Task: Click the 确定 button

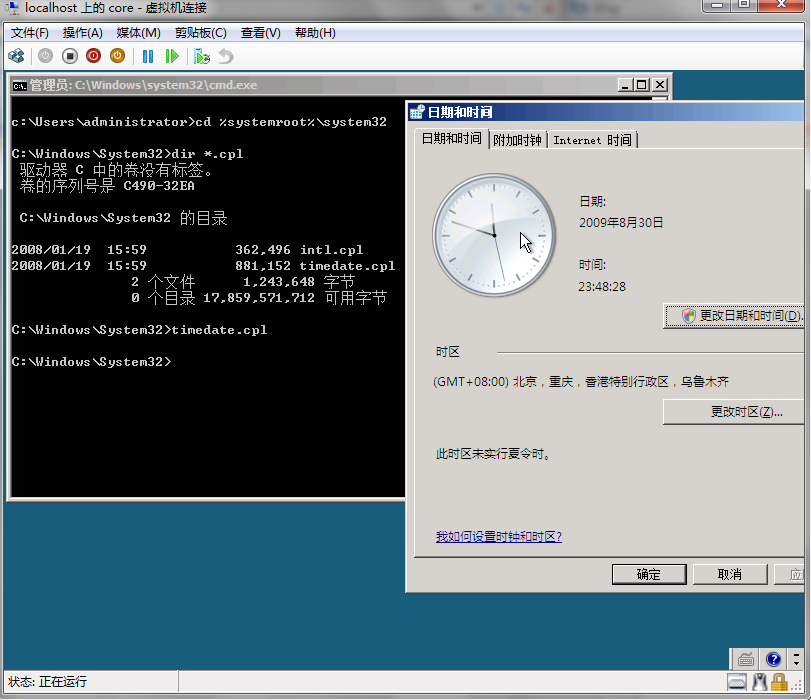Action: (649, 574)
